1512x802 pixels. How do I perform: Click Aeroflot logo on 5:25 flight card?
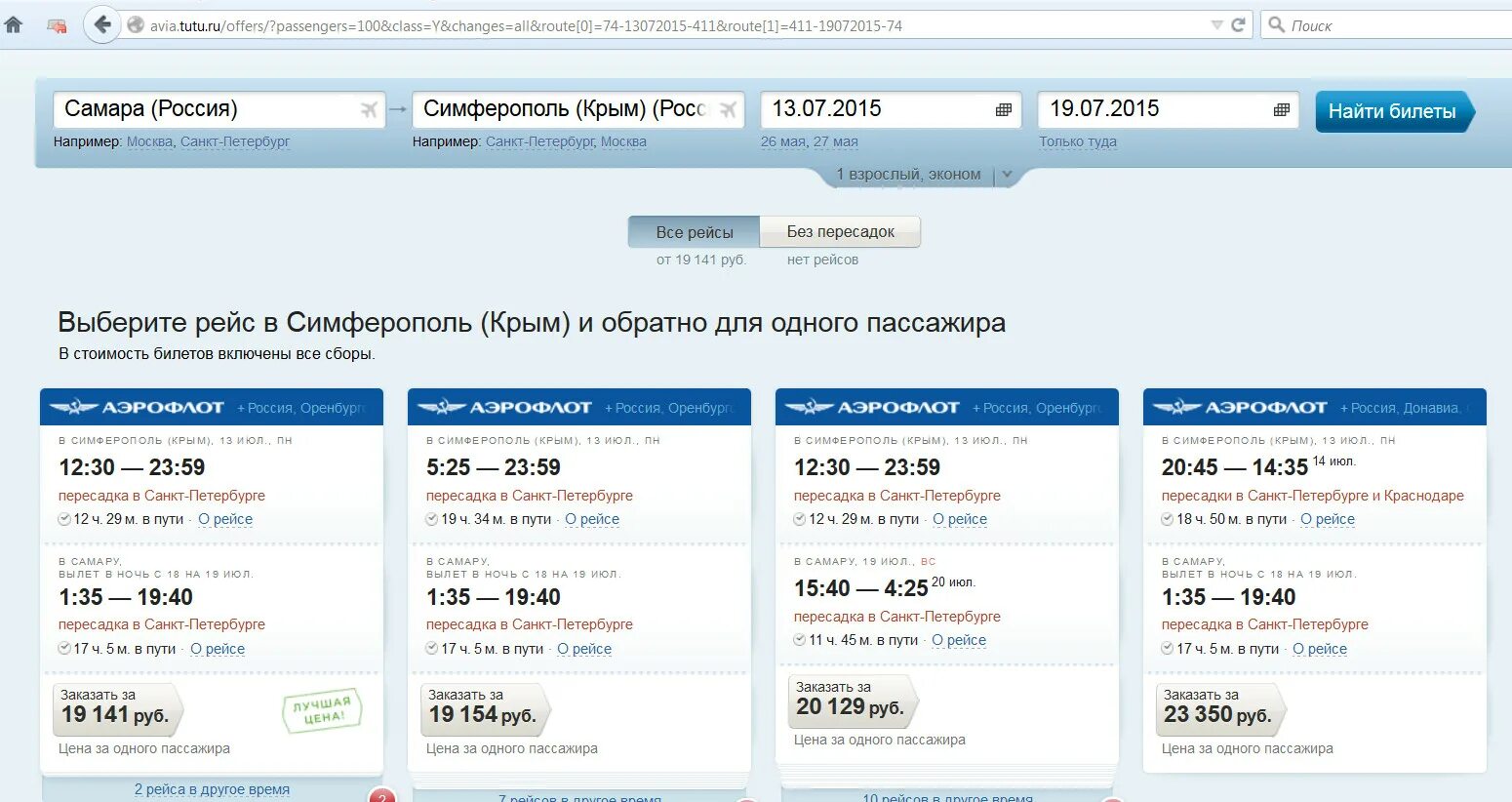click(x=504, y=407)
